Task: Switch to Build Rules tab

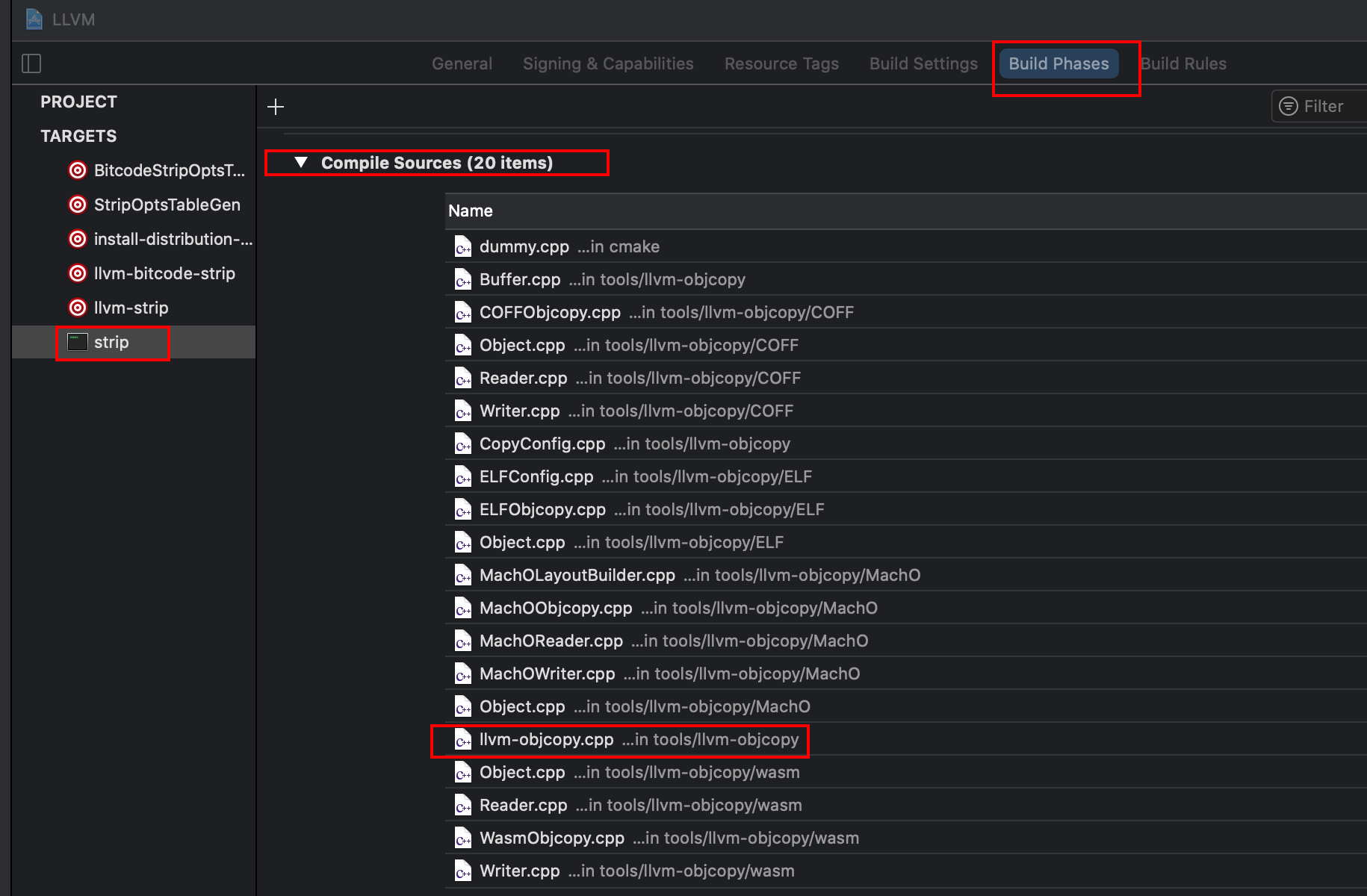Action: (x=1183, y=63)
